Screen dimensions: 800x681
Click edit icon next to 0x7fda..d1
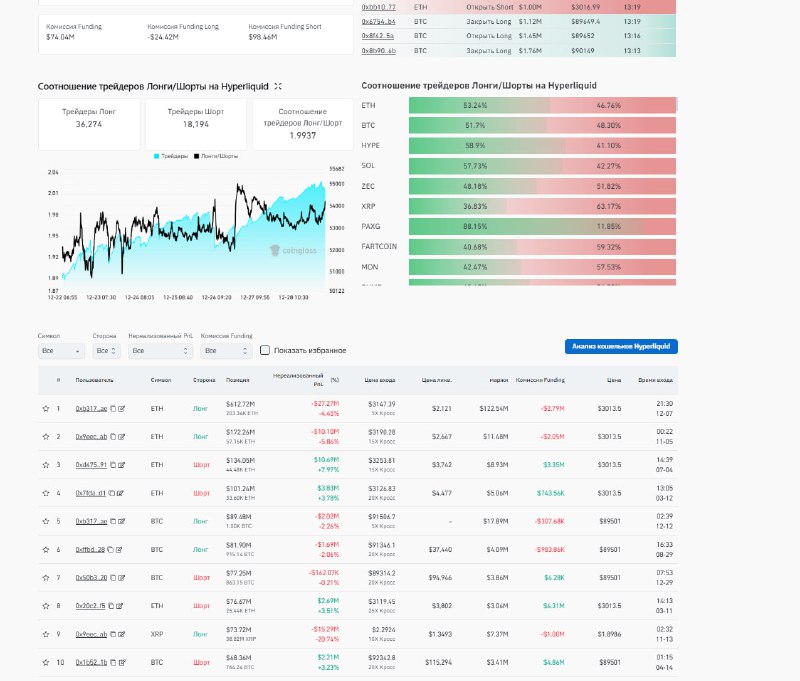[x=121, y=493]
